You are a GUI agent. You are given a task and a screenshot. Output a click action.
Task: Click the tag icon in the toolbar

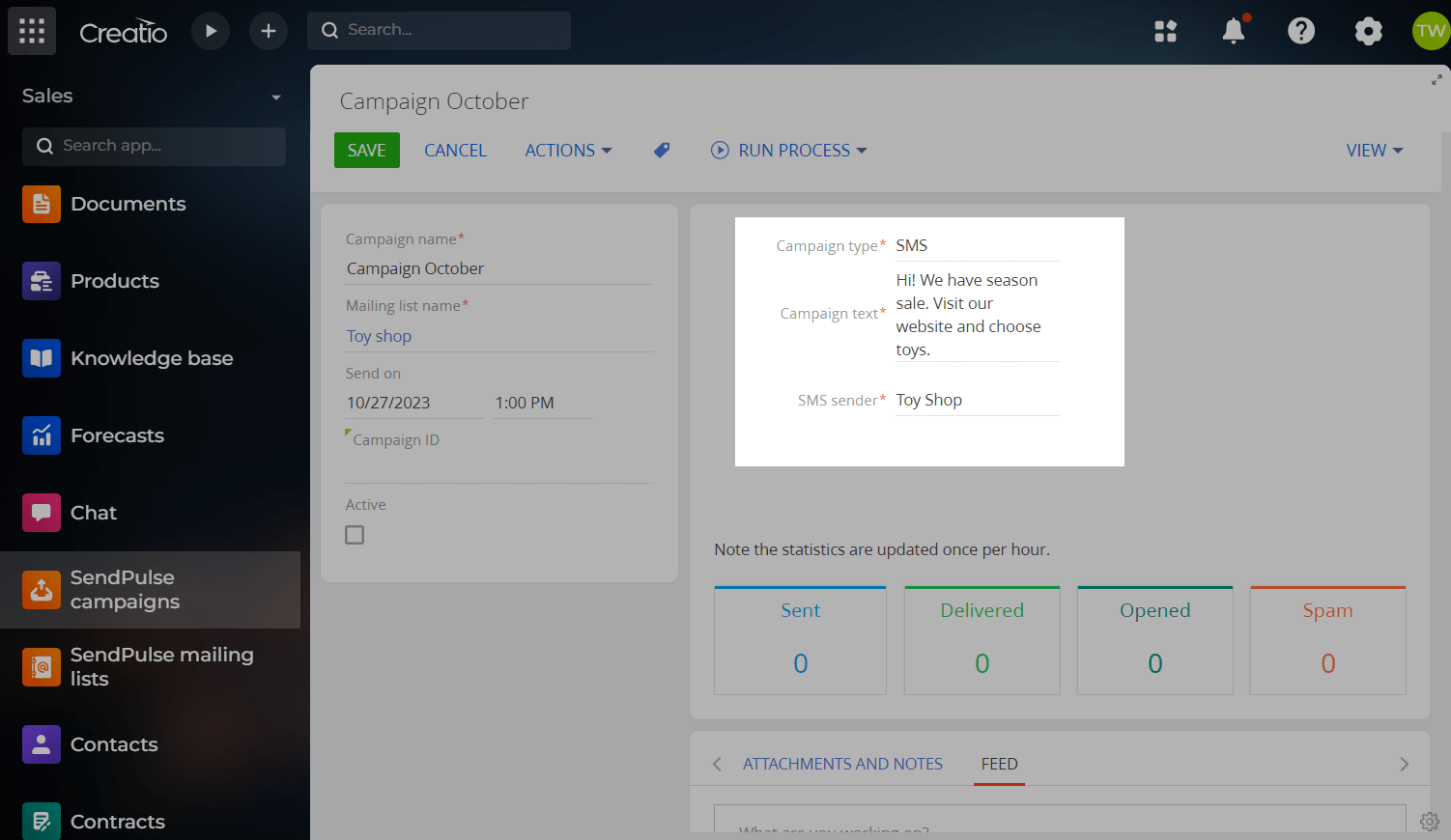click(662, 150)
